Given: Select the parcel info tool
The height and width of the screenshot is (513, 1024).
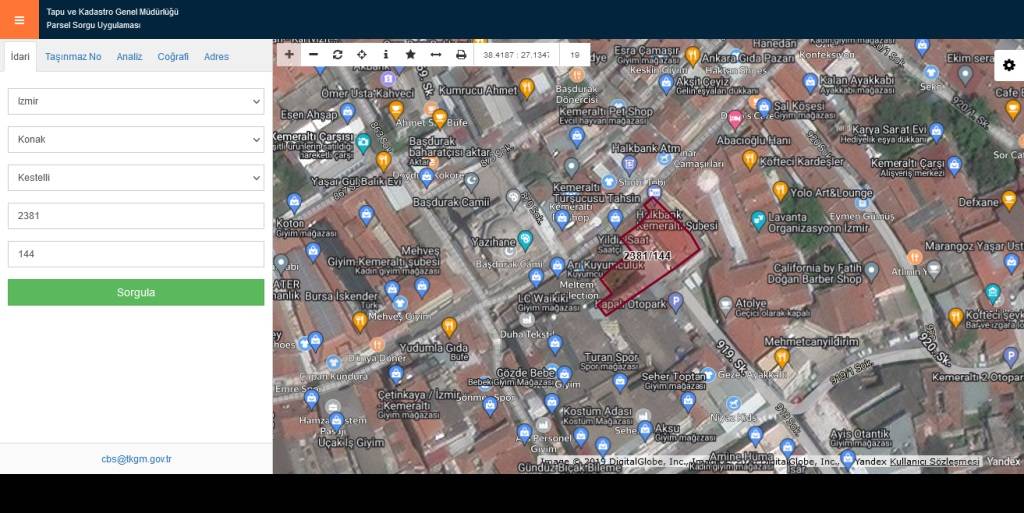Looking at the screenshot, I should (386, 54).
